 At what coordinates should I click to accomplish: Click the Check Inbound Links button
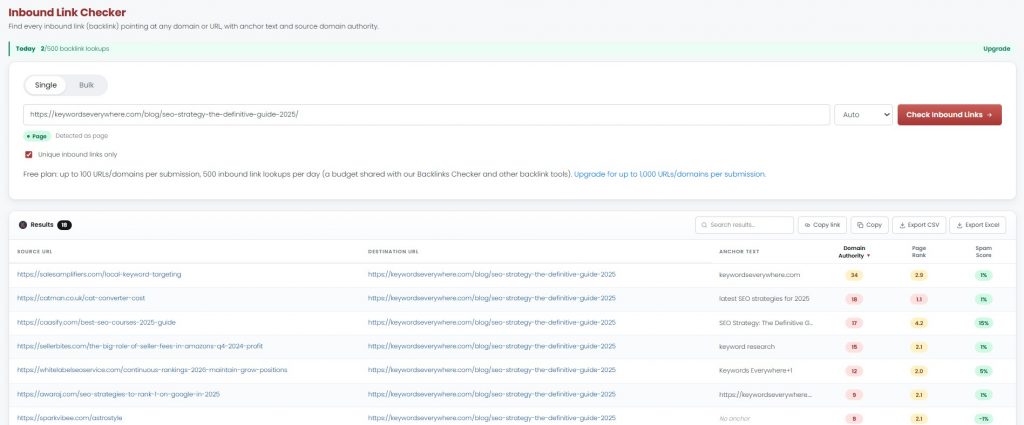point(949,114)
